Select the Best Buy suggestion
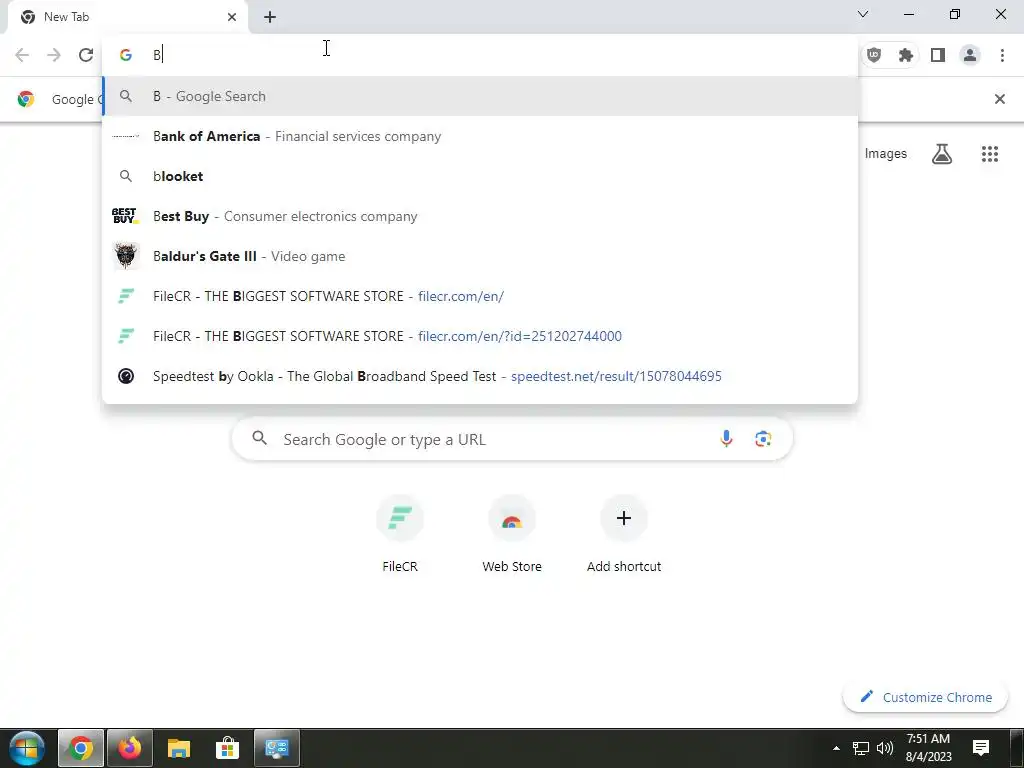This screenshot has height=768, width=1024. (x=481, y=216)
